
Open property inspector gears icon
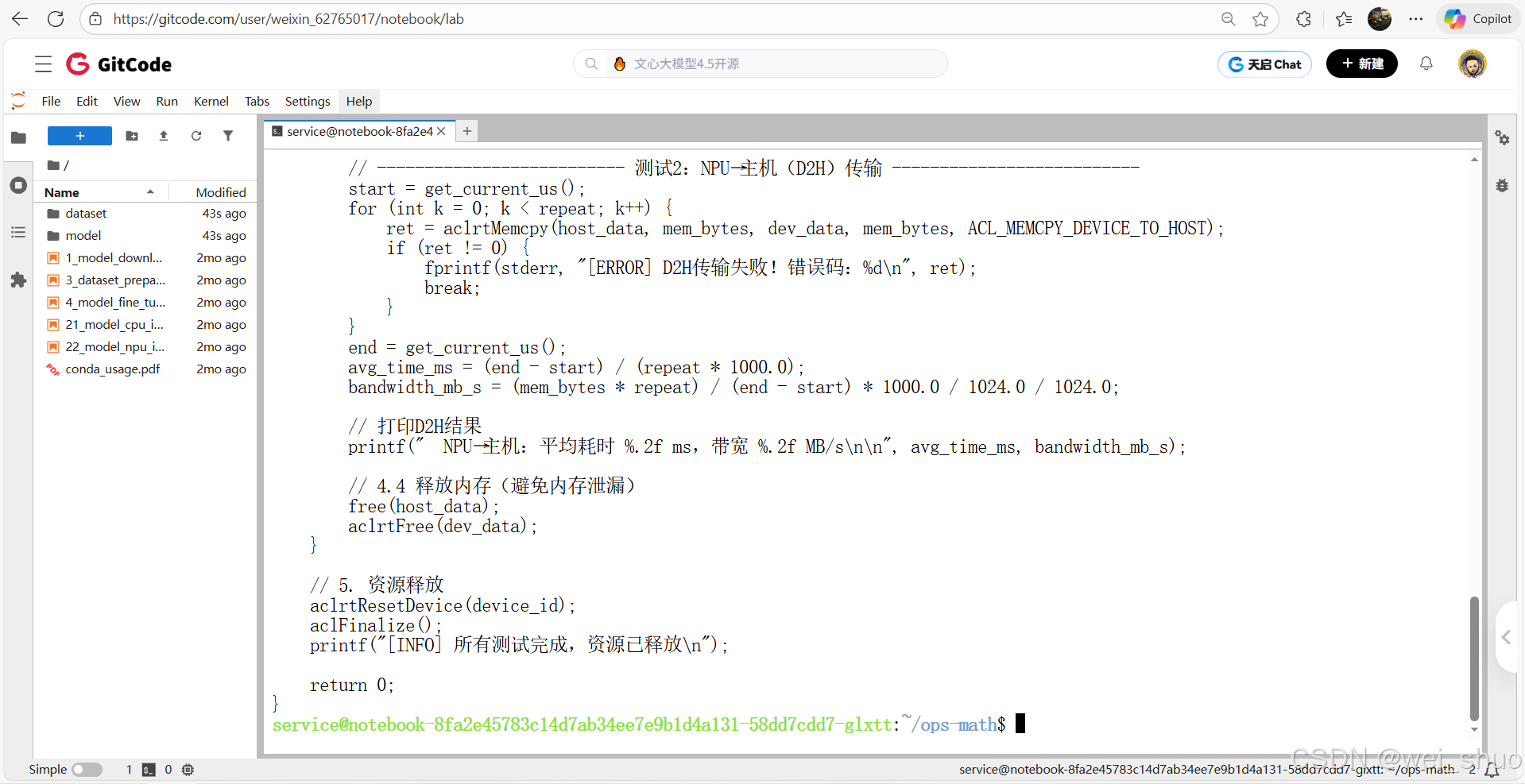[x=1502, y=137]
